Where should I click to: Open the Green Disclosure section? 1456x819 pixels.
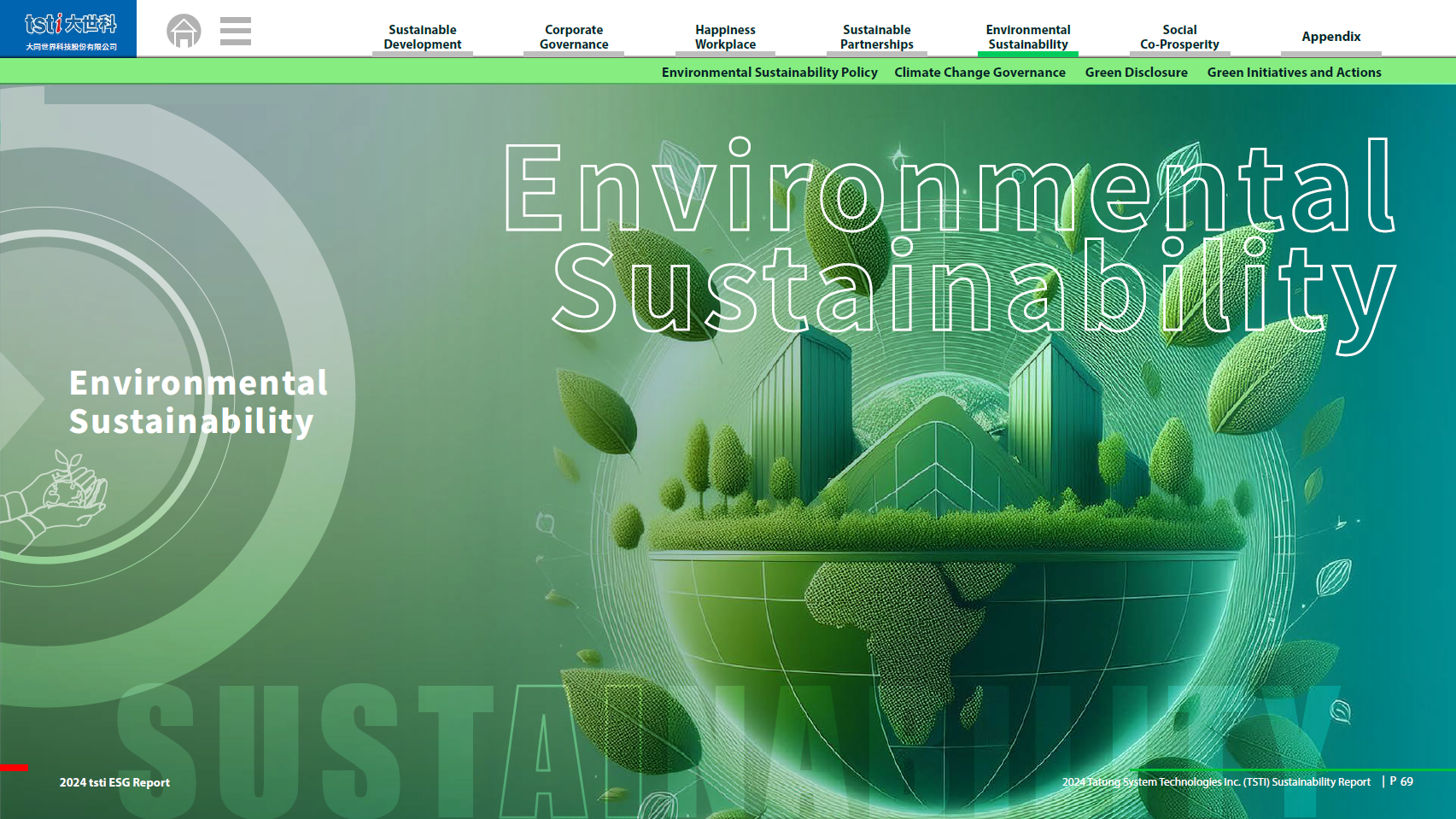(1136, 73)
